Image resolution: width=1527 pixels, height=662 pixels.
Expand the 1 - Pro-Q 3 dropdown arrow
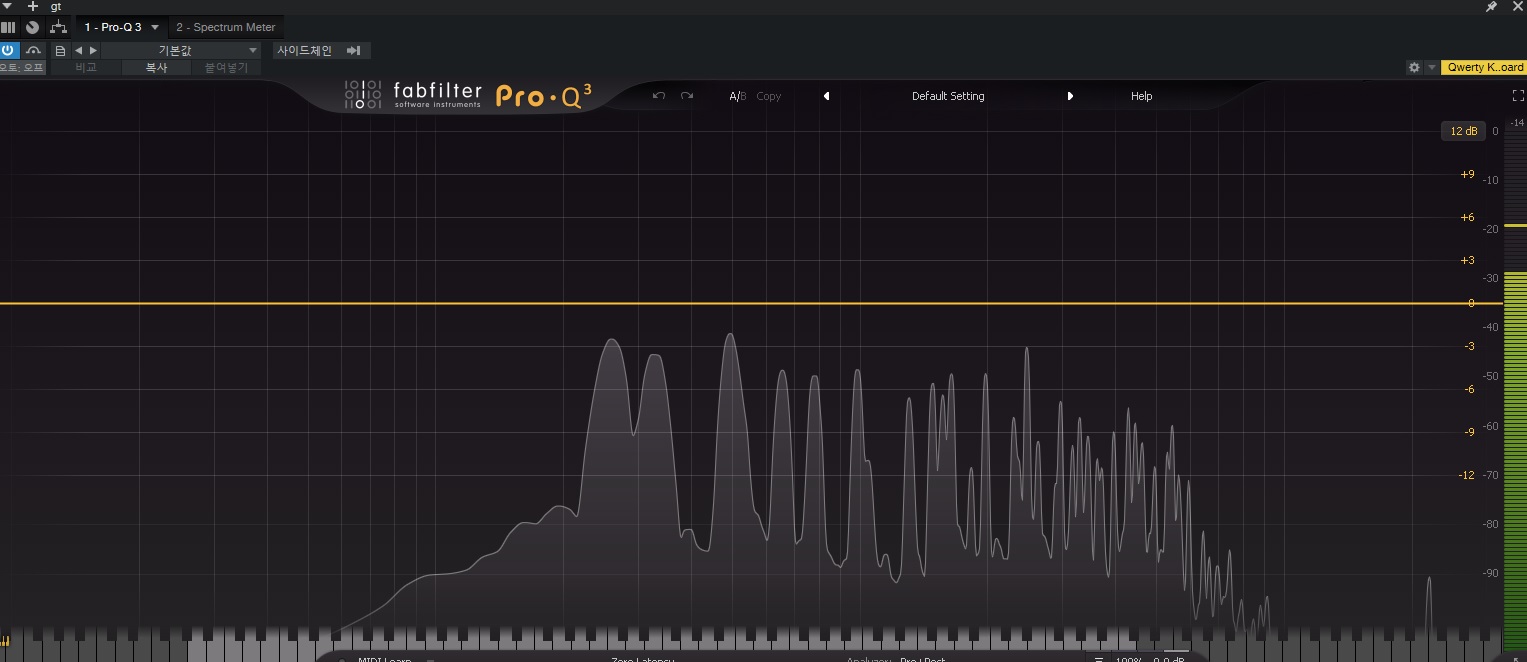tap(155, 27)
